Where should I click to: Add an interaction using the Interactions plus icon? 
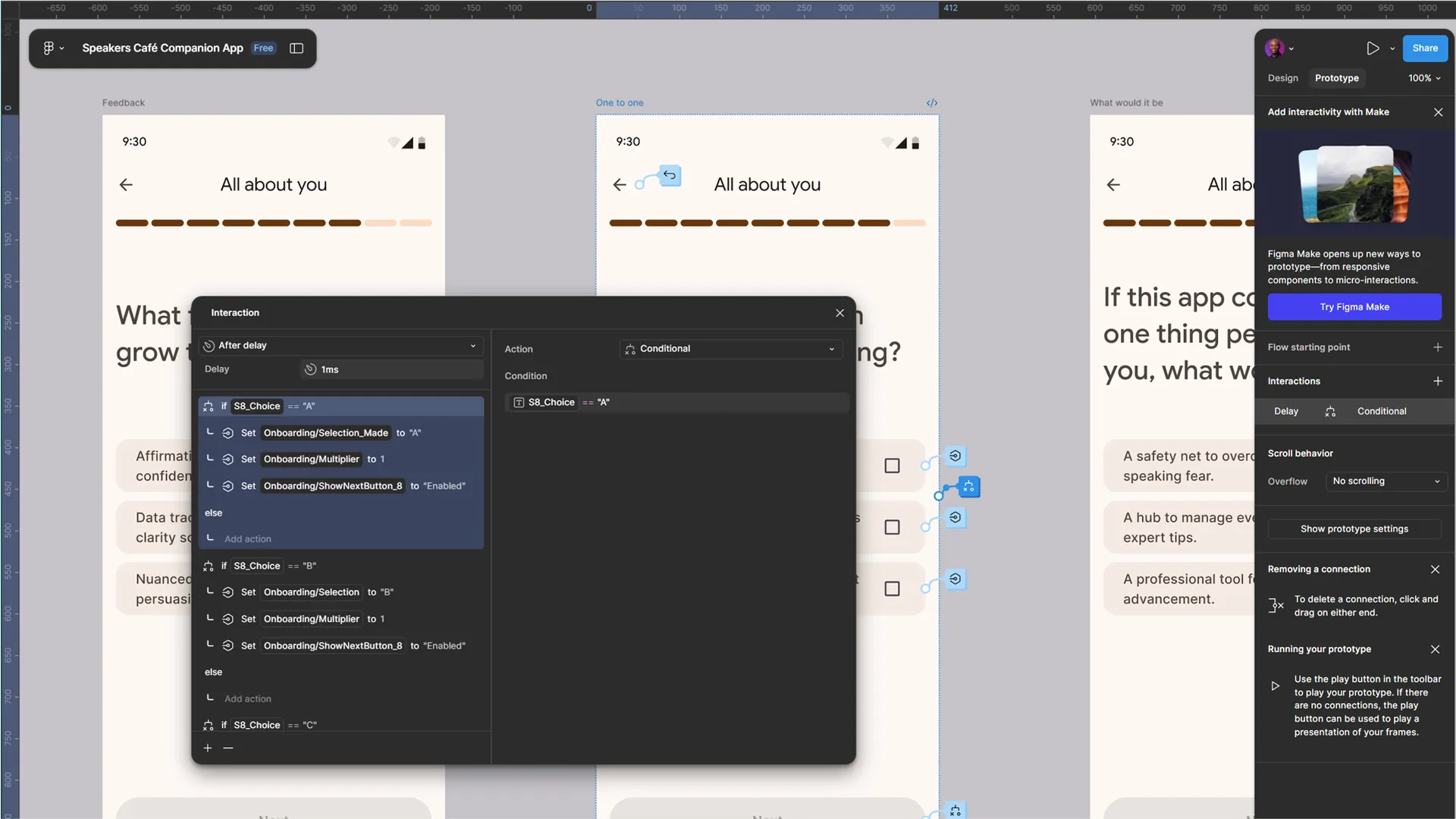[1439, 381]
